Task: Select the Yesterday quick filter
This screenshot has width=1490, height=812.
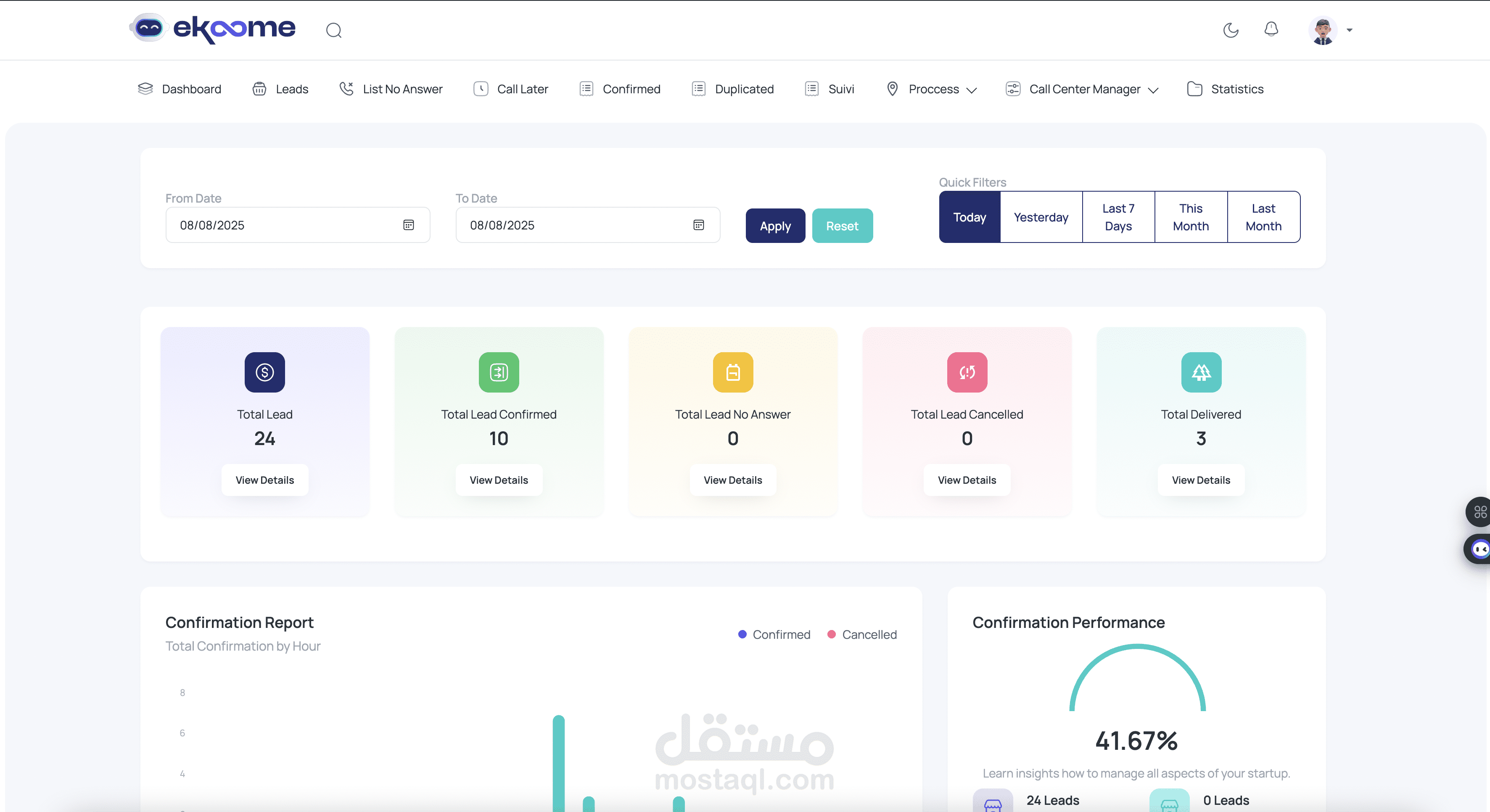Action: click(1041, 217)
